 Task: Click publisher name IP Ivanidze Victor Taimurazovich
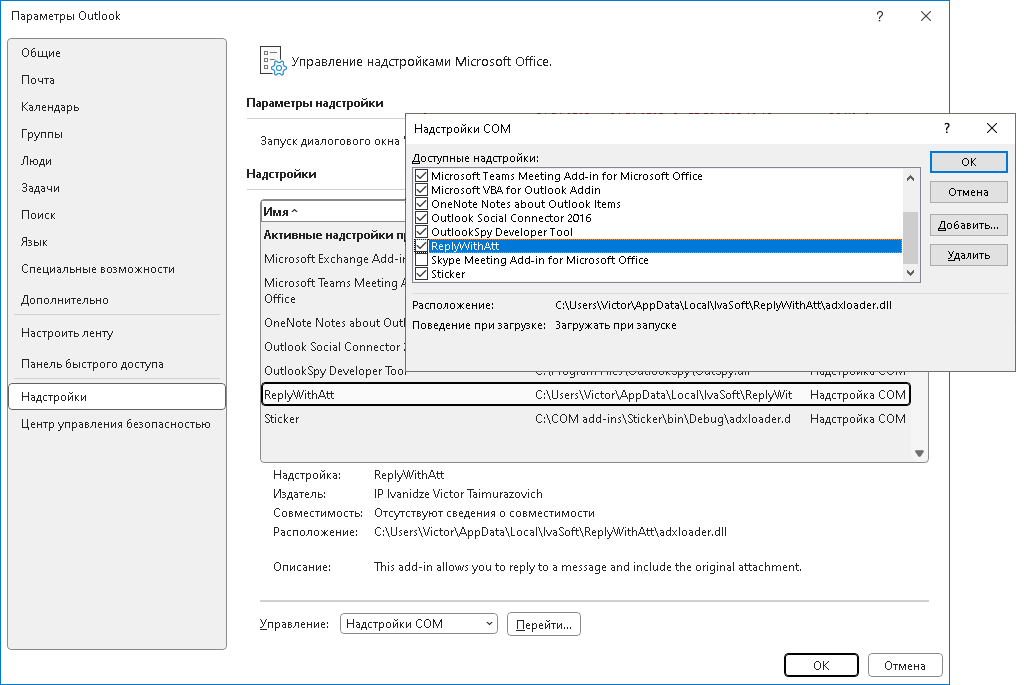[x=458, y=494]
